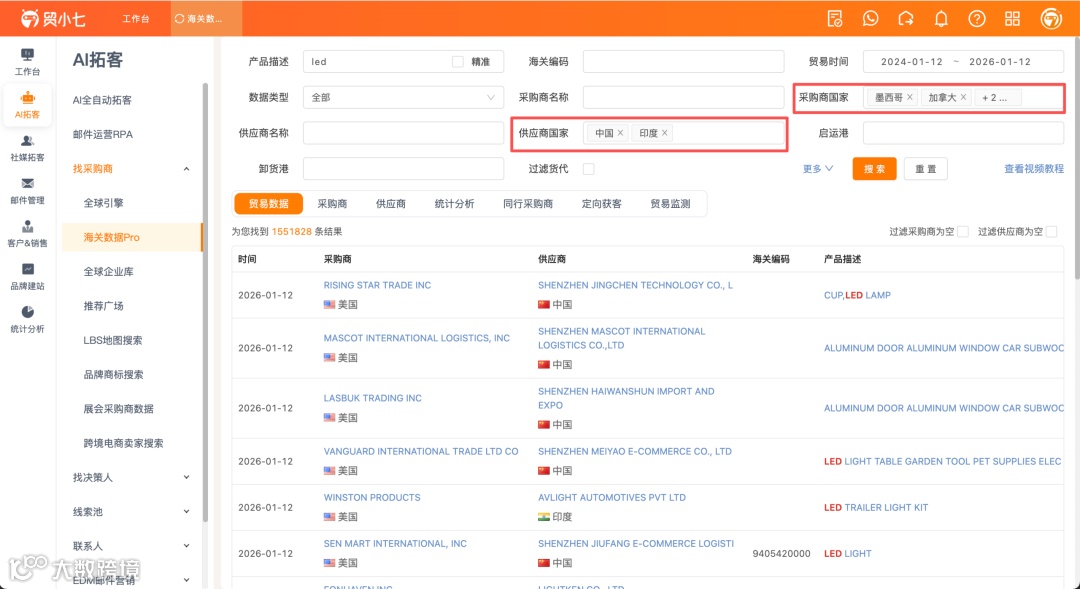Remove 加拿大 tag from 采购商国家

click(963, 97)
